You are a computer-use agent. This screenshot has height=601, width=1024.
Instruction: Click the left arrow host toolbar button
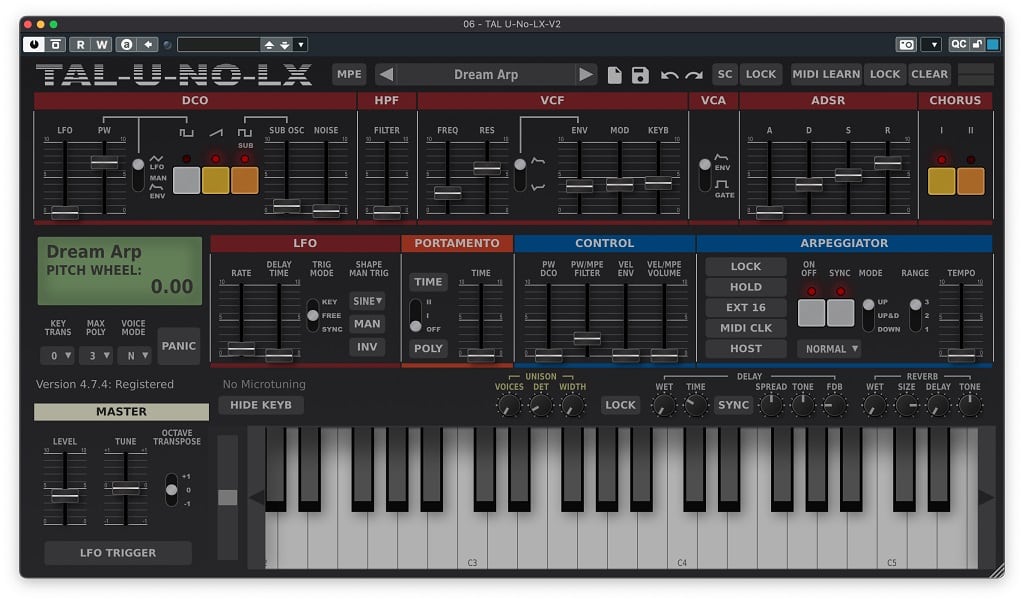148,44
